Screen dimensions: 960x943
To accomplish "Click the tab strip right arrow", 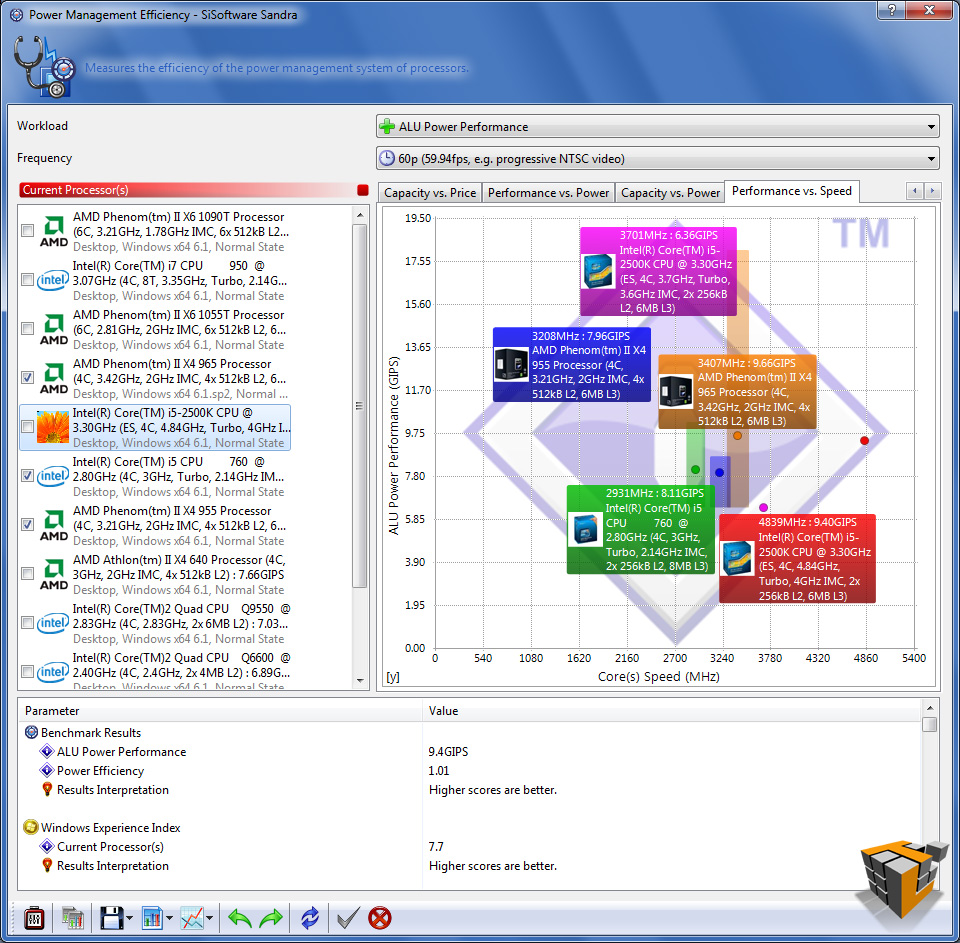I will click(x=932, y=191).
